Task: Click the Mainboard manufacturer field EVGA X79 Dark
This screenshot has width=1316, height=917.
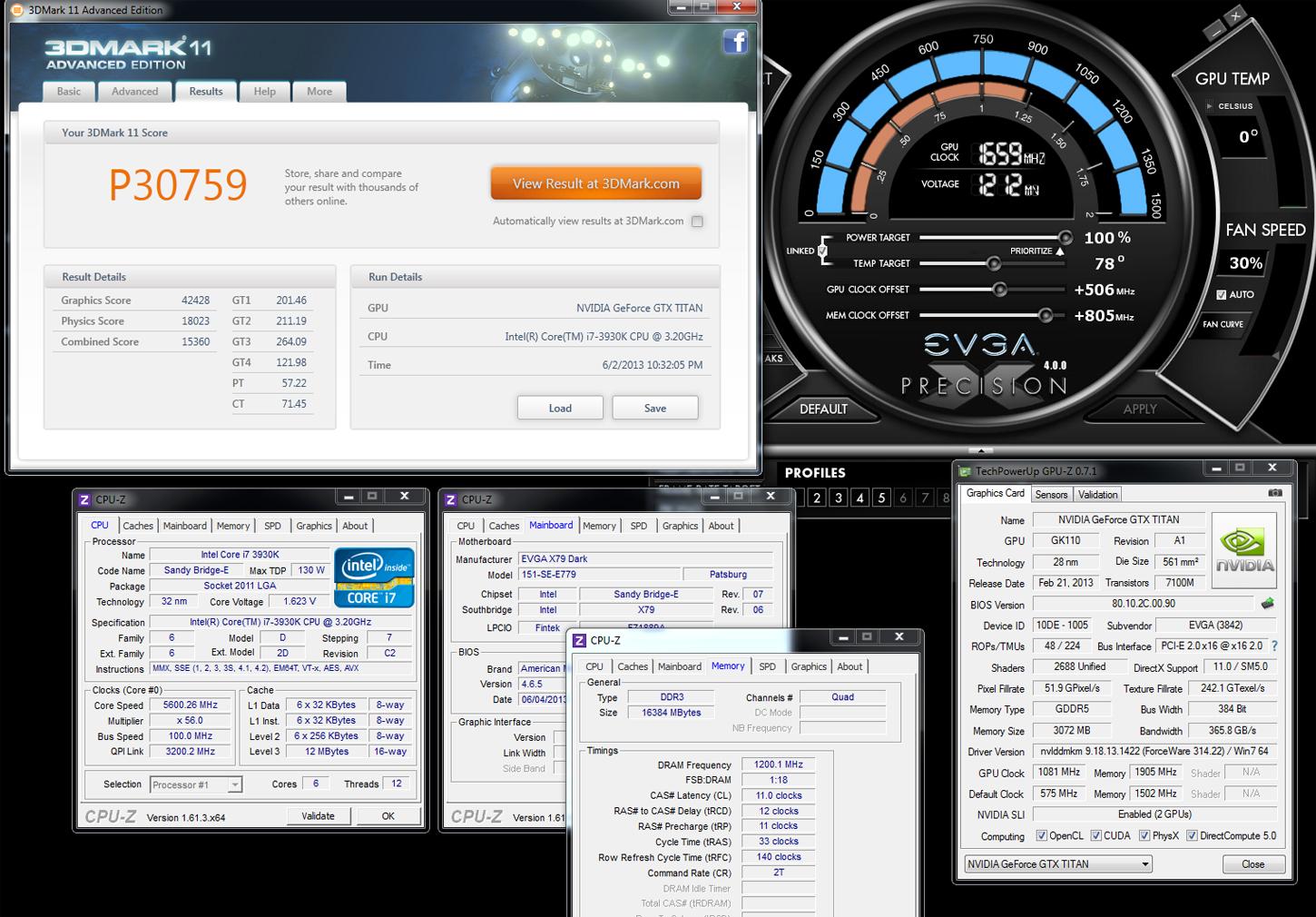Action: point(645,559)
